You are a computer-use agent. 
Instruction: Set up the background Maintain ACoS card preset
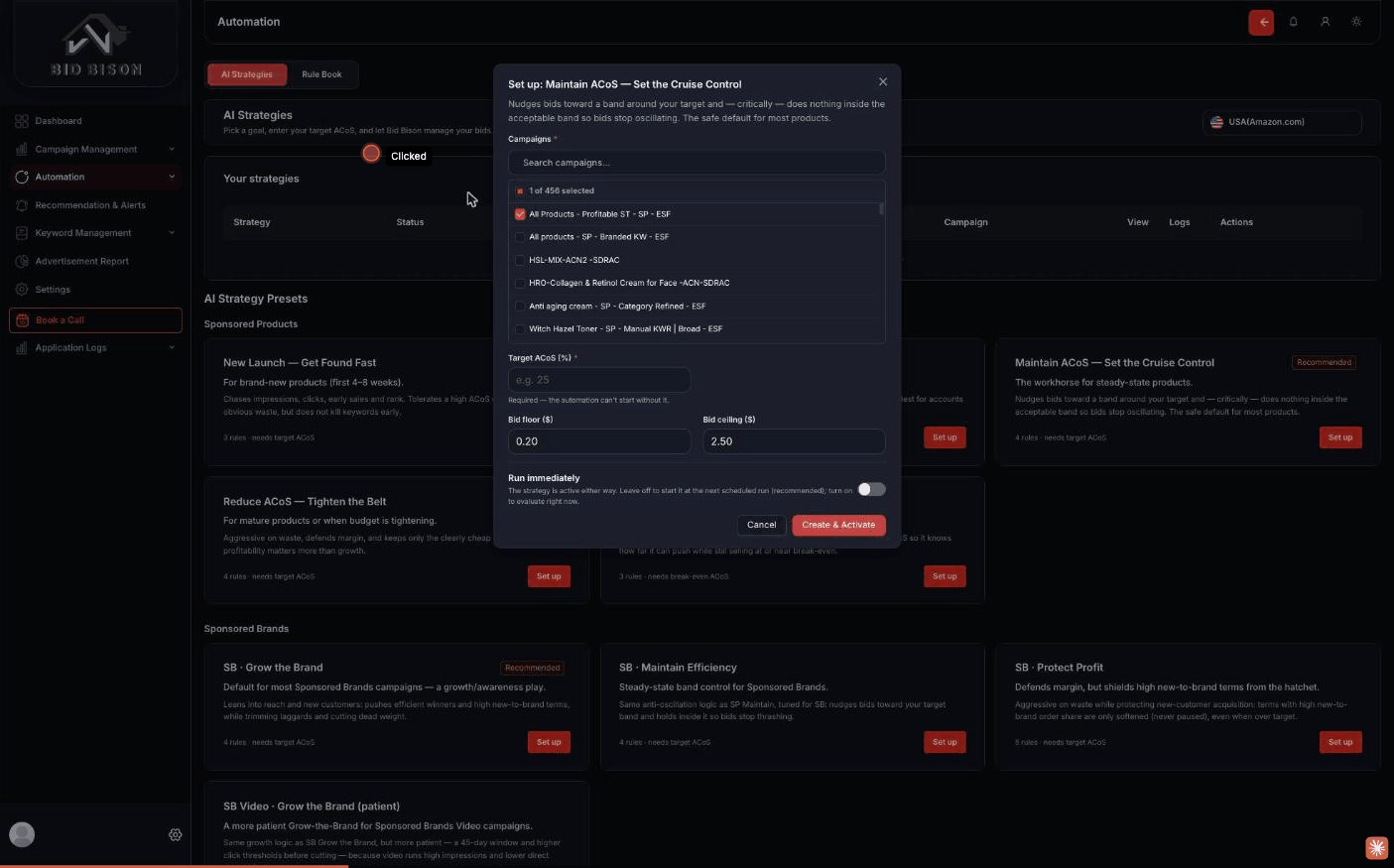pos(1340,437)
